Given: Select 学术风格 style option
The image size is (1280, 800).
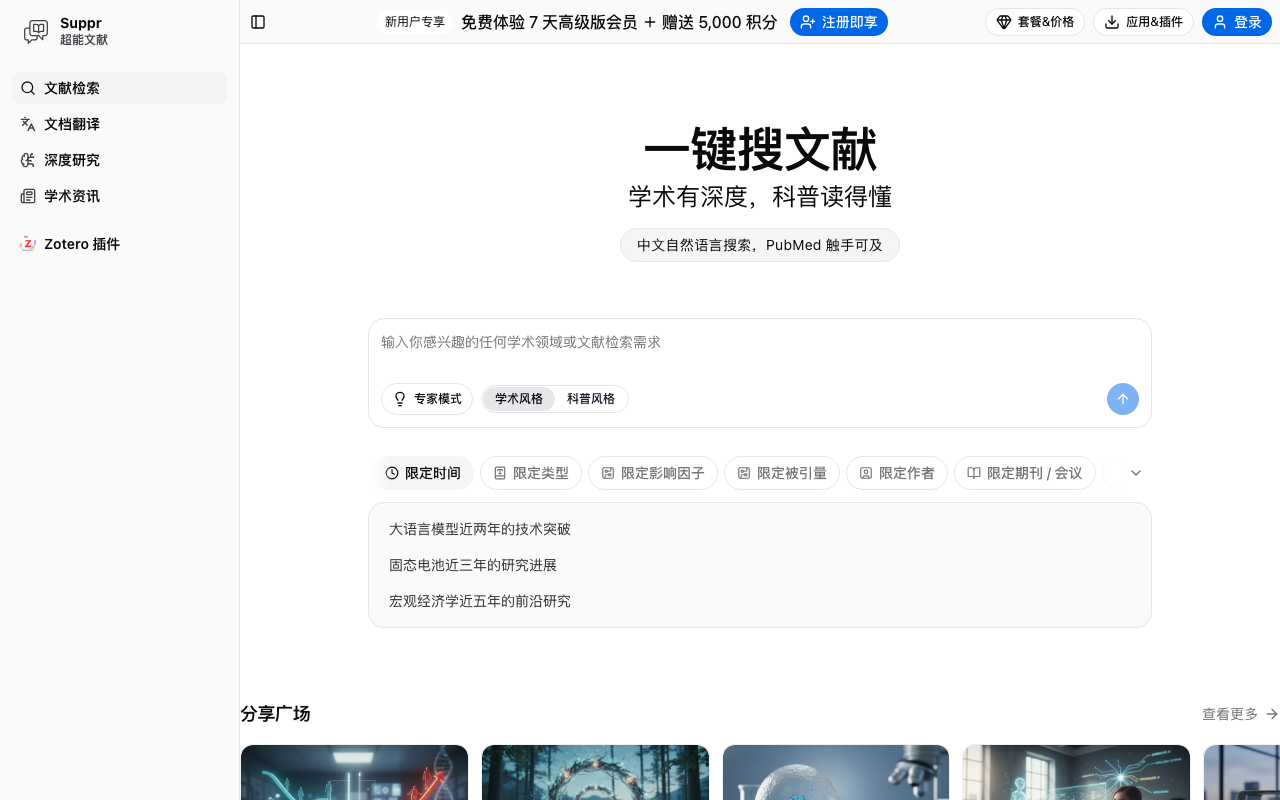Looking at the screenshot, I should click(x=519, y=399).
